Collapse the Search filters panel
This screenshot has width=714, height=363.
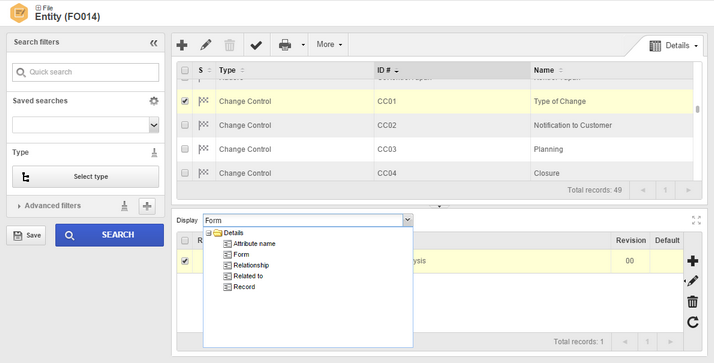tap(153, 43)
